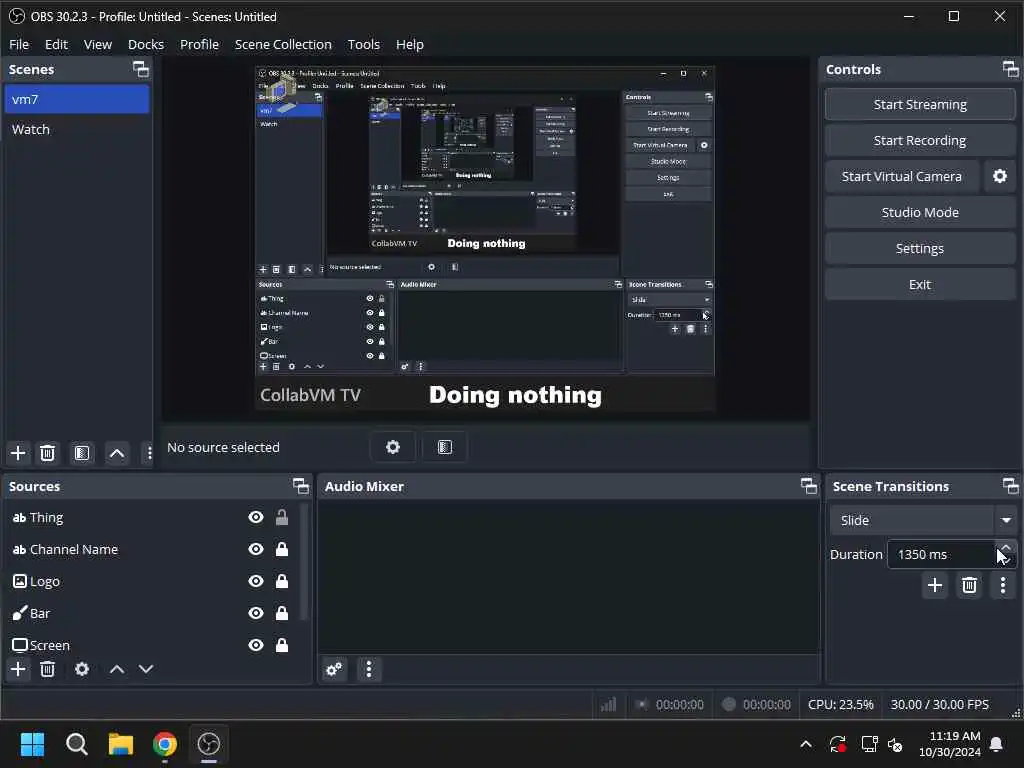
Task: Open the Tools menu
Action: pyautogui.click(x=364, y=44)
